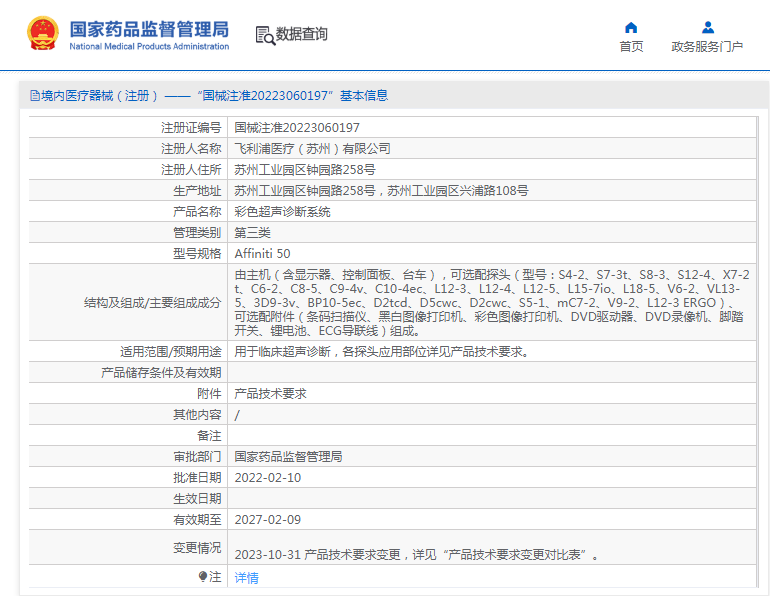Click the 型号规格 row label
Viewport: 770px width, 596px height.
(197, 253)
